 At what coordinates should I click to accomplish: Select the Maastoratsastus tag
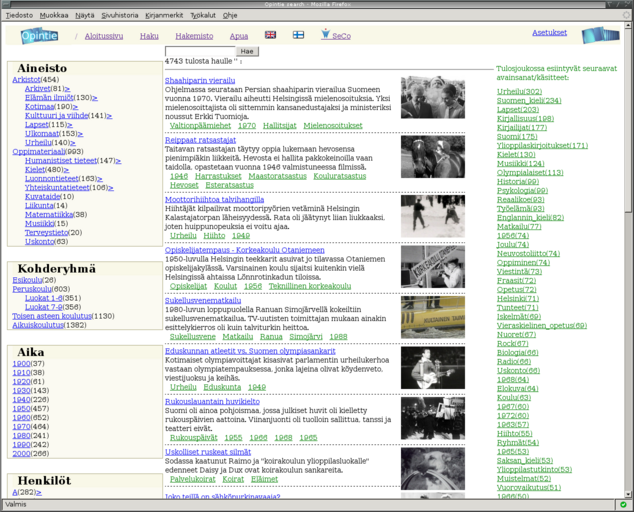(277, 176)
